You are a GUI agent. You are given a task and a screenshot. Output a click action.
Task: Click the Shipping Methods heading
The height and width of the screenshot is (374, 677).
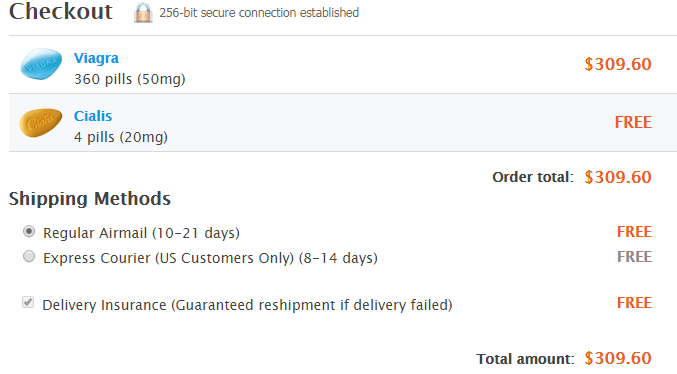90,199
